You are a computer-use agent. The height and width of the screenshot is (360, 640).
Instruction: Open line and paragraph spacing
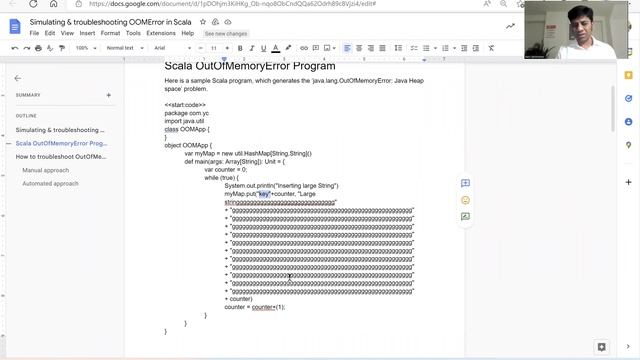398,48
